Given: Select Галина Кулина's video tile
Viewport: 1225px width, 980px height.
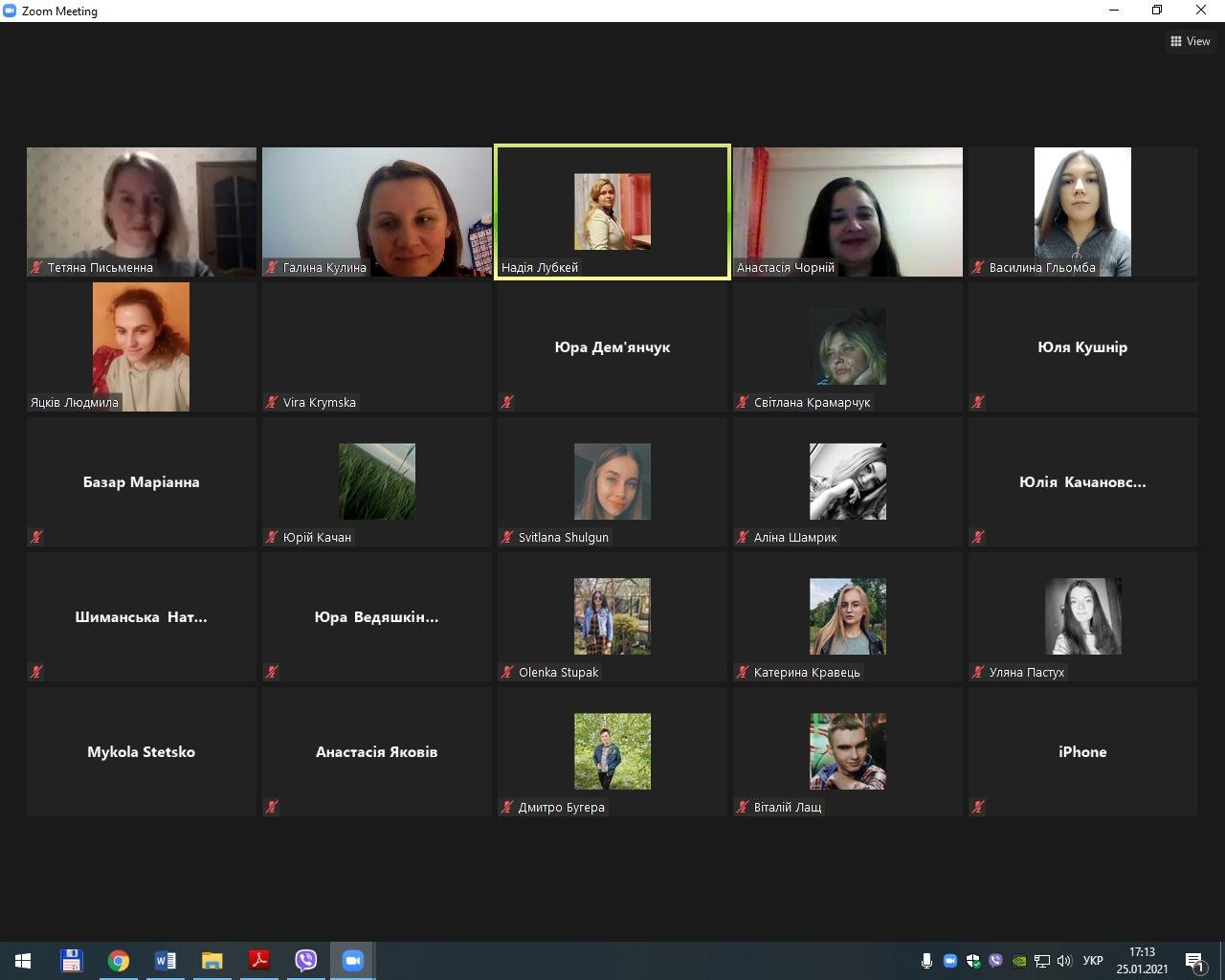Looking at the screenshot, I should 377,212.
